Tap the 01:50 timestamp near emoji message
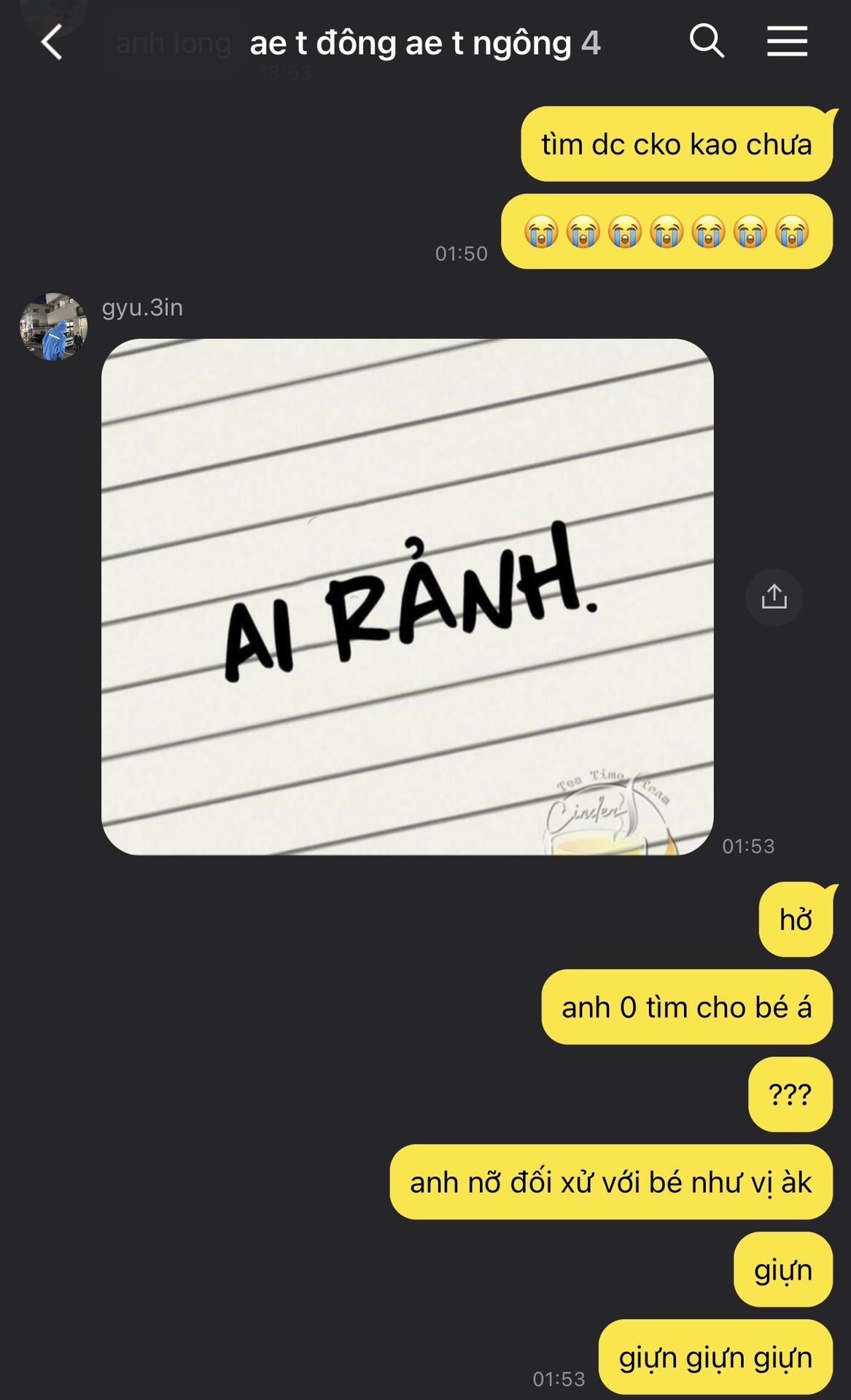Viewport: 851px width, 1400px height. tap(462, 254)
